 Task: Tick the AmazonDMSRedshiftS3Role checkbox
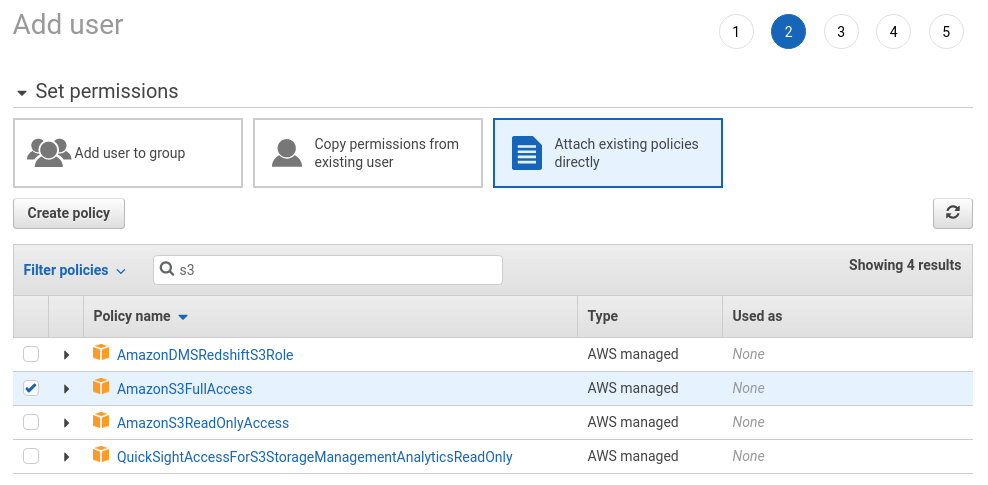point(31,354)
